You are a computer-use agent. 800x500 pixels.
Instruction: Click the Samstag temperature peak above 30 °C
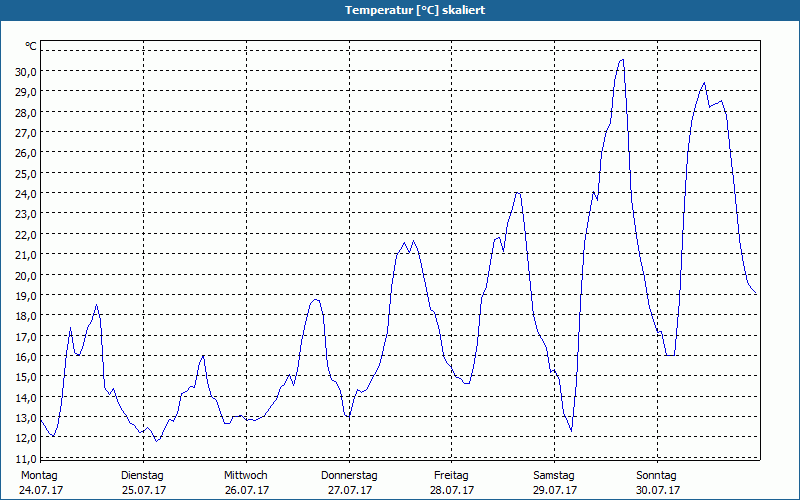[x=622, y=60]
